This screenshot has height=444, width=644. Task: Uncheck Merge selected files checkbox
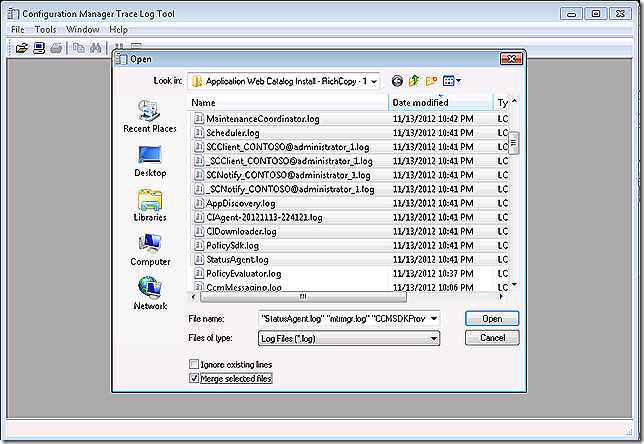[x=194, y=378]
